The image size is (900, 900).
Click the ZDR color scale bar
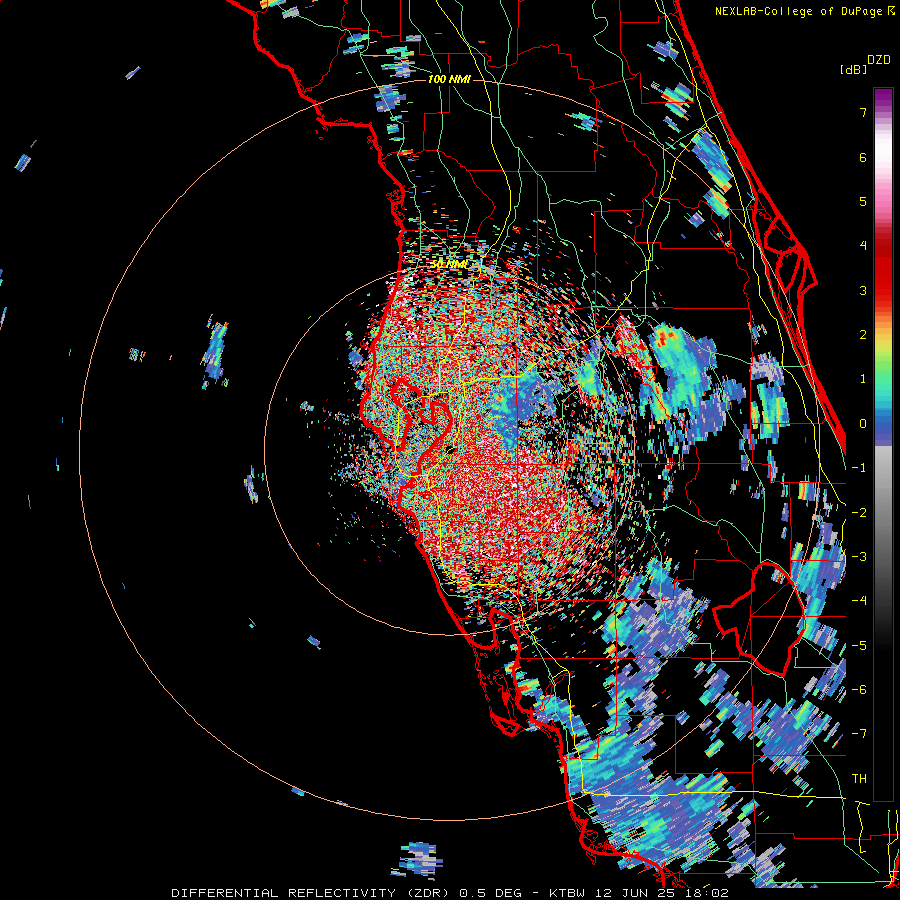tap(883, 444)
